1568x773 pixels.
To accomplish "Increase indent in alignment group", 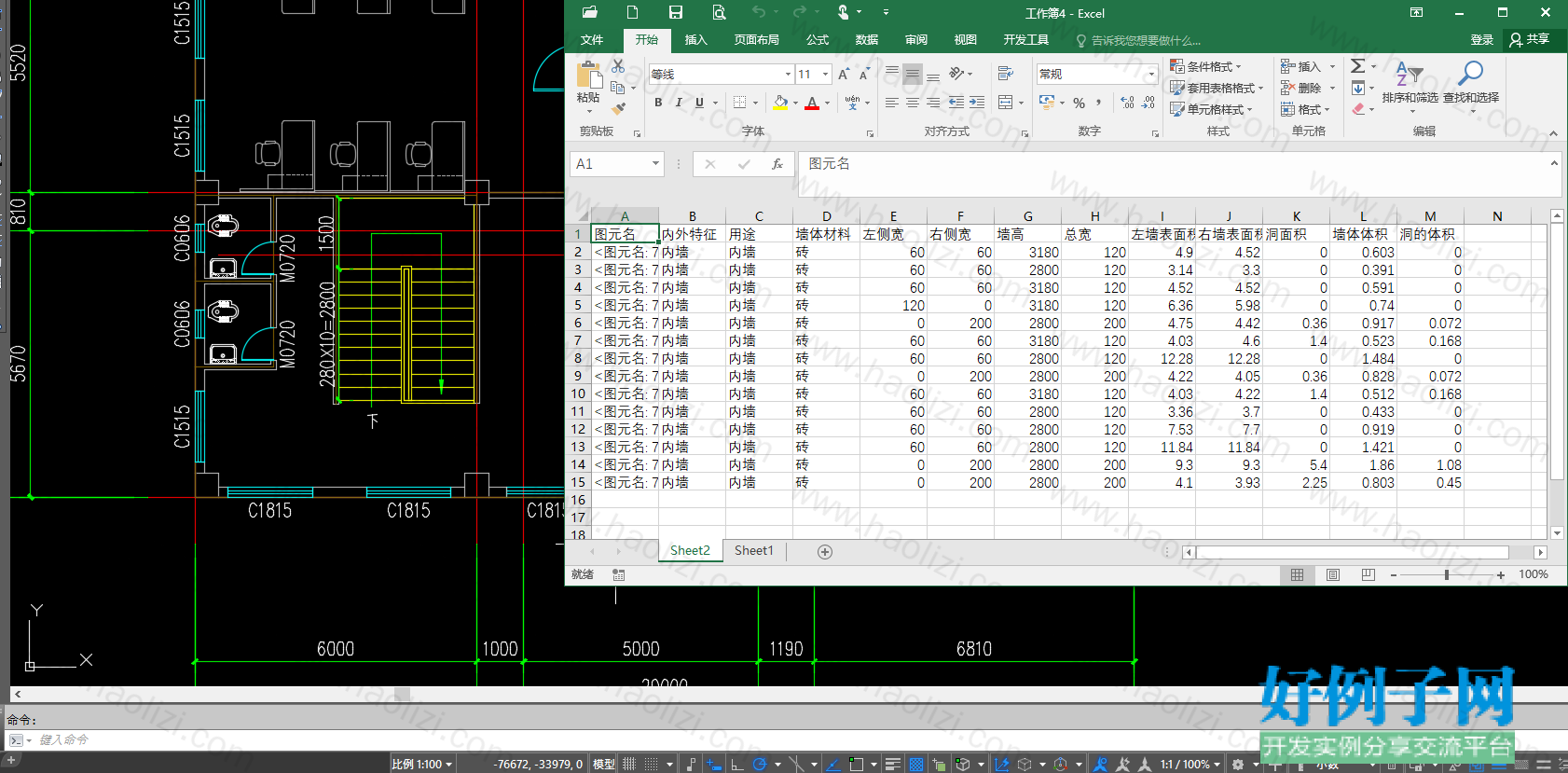I will tap(977, 103).
